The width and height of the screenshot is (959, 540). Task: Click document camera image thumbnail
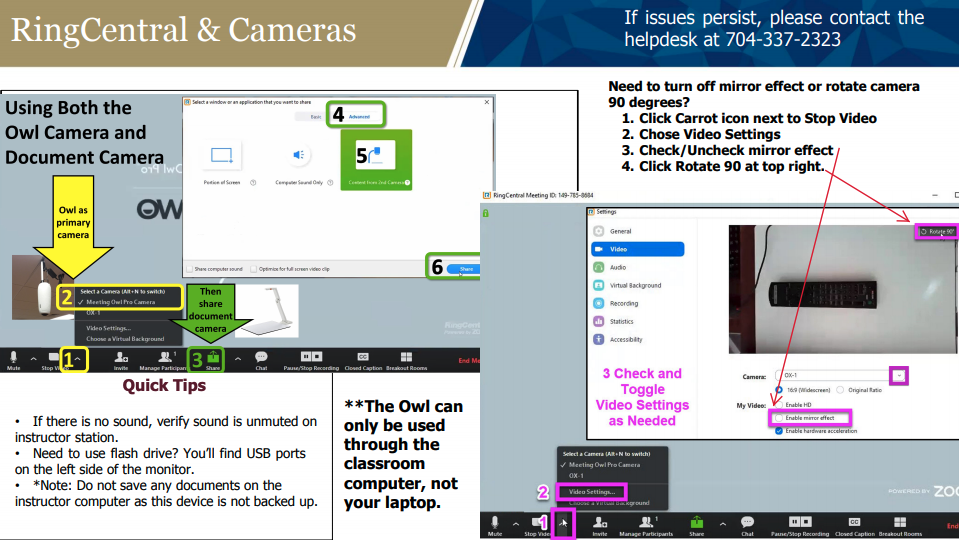[x=267, y=311]
